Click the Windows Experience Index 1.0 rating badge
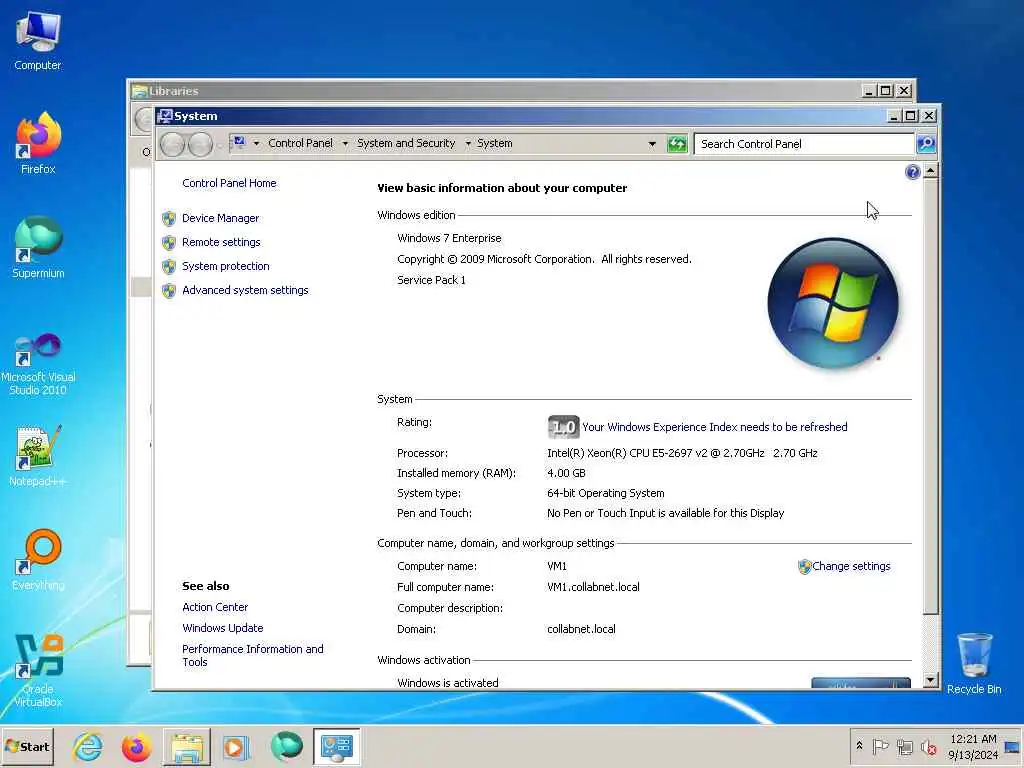 [563, 427]
